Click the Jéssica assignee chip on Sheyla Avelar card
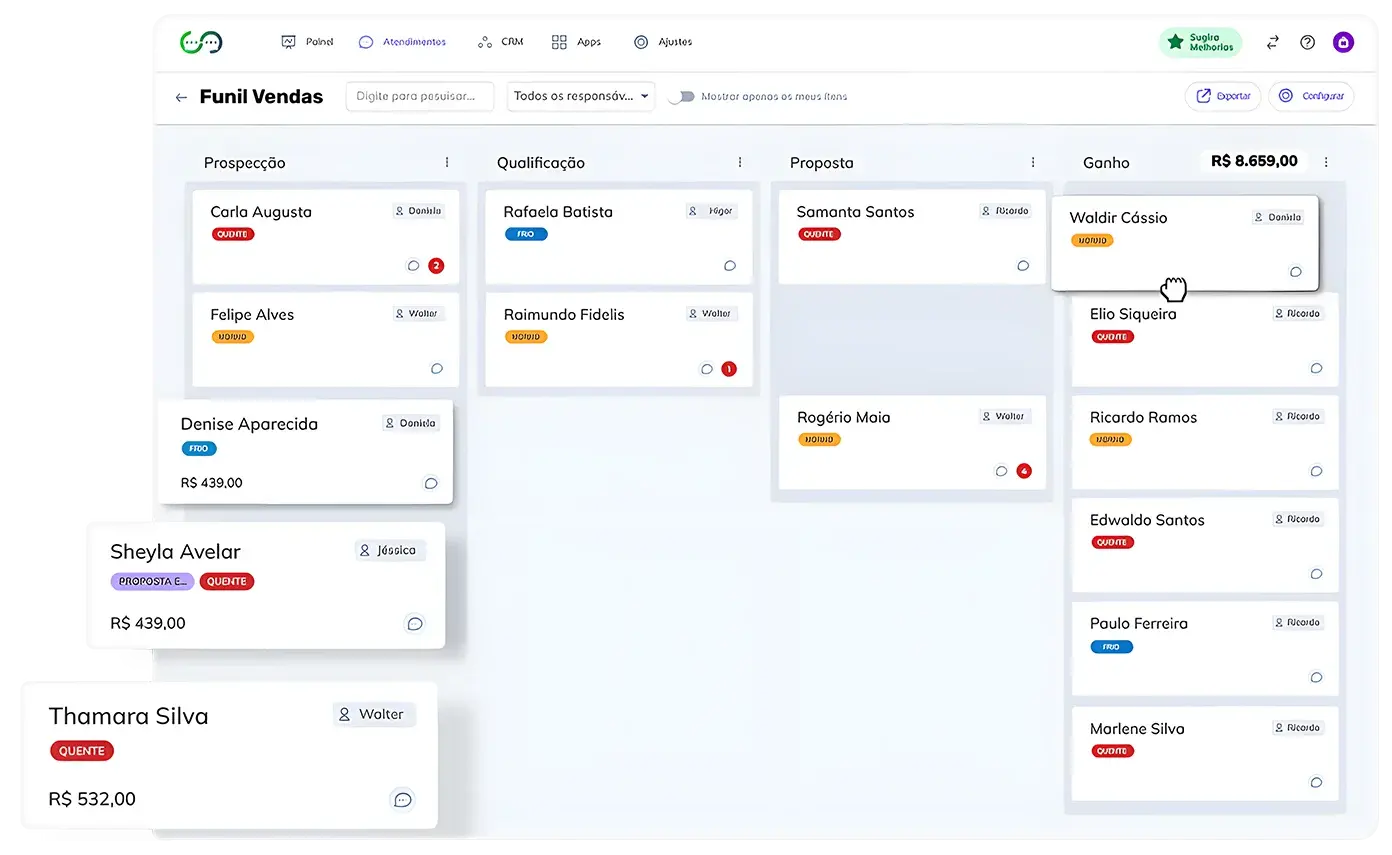Screen dimensions: 1392x855 click(390, 550)
